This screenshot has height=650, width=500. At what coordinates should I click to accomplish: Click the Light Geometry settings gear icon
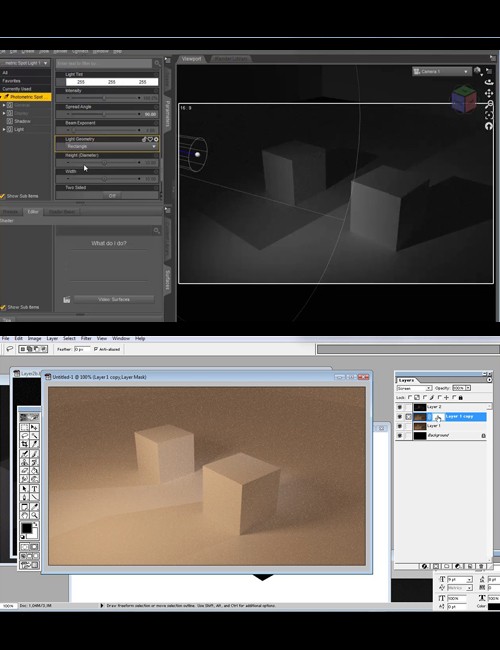tap(156, 139)
